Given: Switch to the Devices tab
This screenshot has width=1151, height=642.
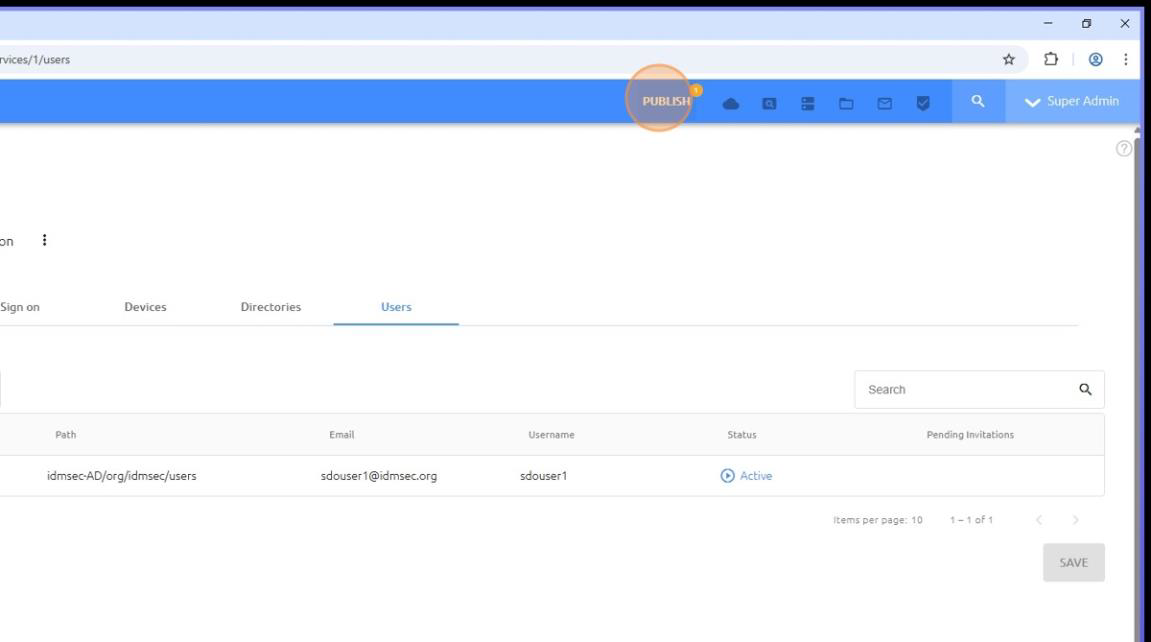Looking at the screenshot, I should tap(145, 307).
